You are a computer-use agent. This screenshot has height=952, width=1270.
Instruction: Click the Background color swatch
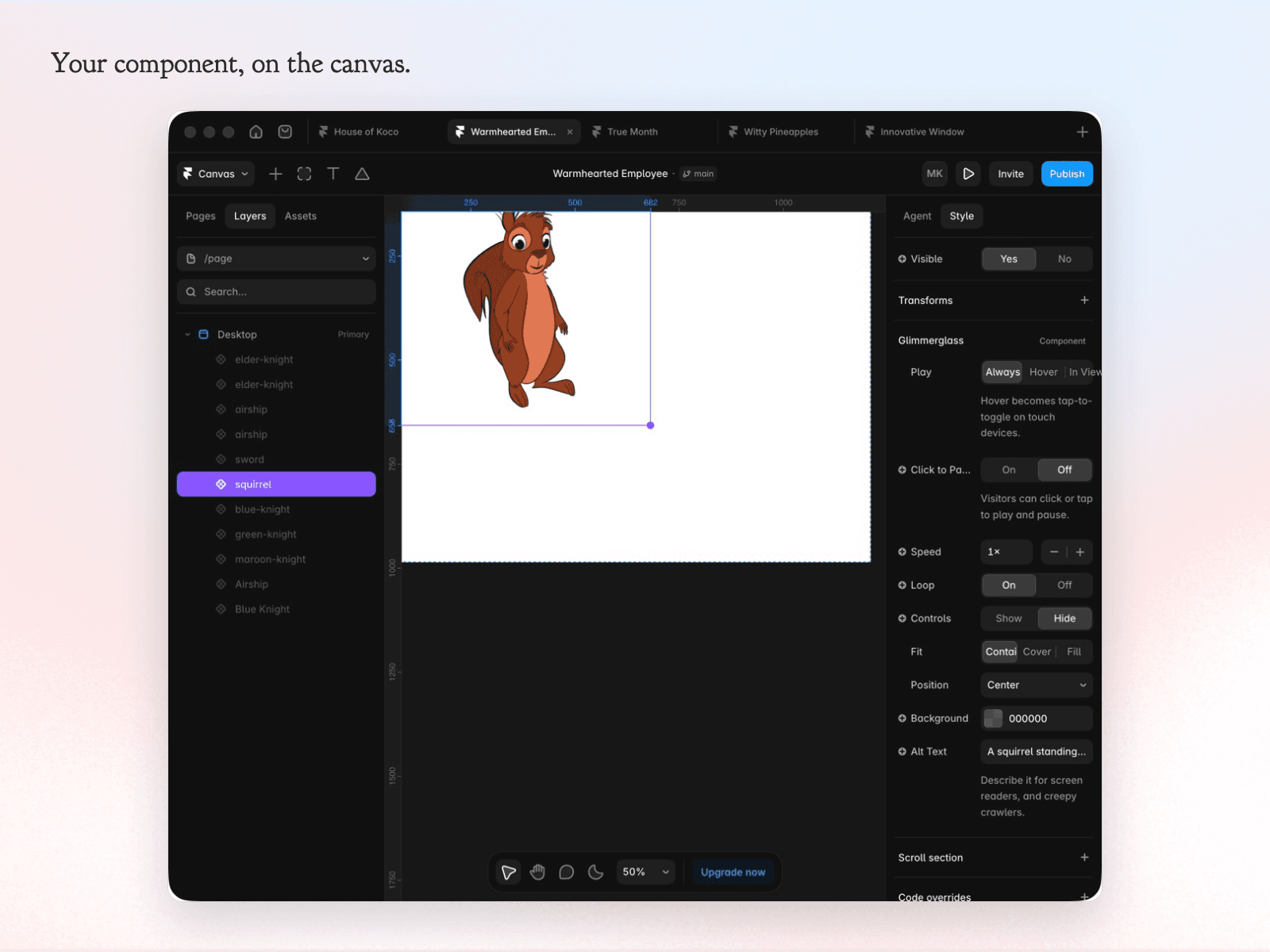point(993,718)
